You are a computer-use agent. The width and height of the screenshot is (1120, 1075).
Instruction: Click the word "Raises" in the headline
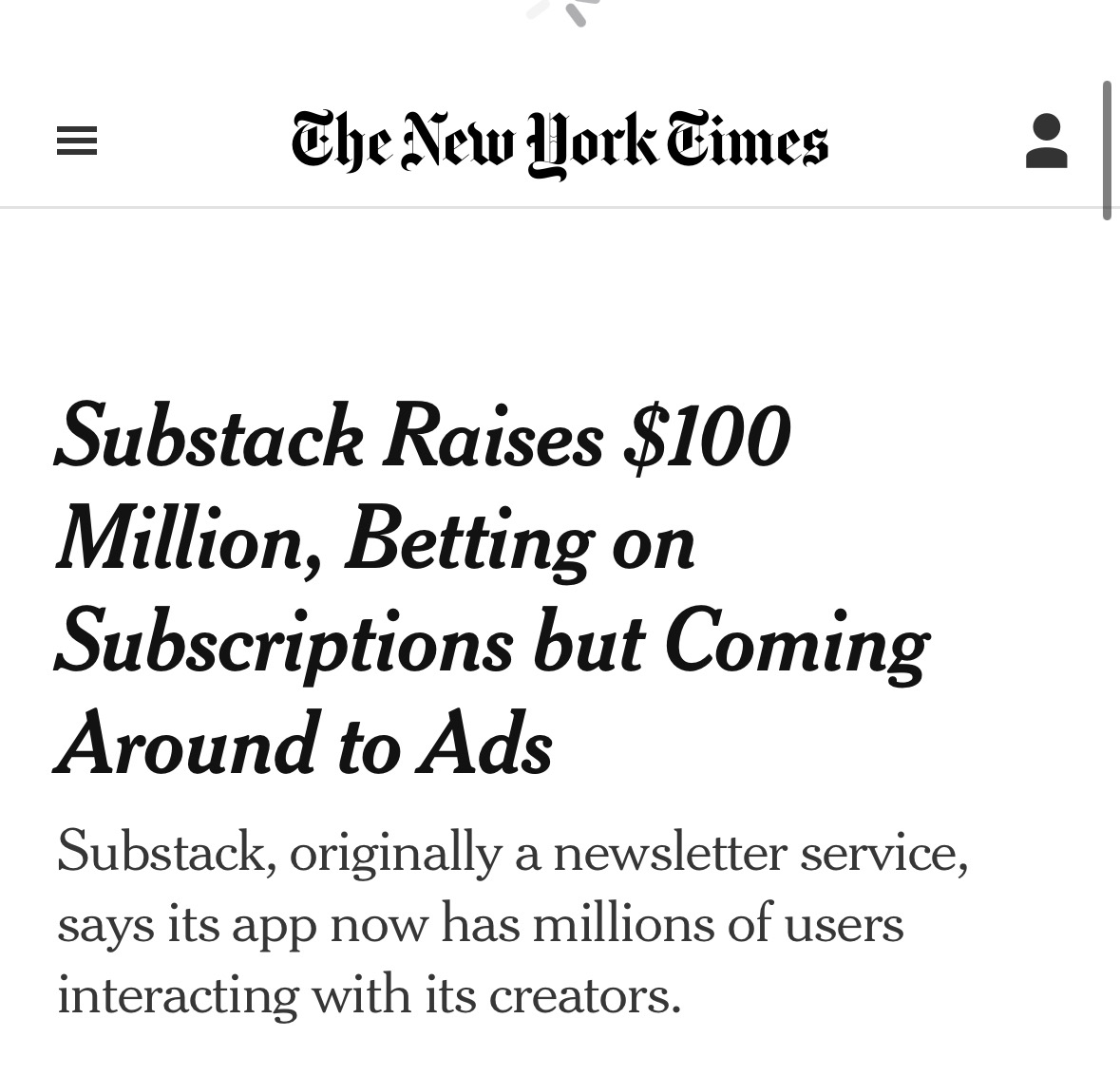tap(492, 438)
